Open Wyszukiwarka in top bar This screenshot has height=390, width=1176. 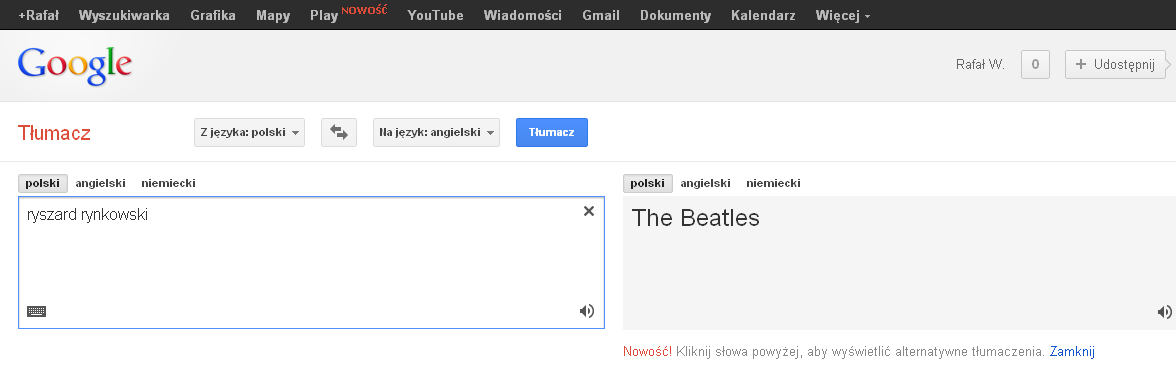coord(124,15)
